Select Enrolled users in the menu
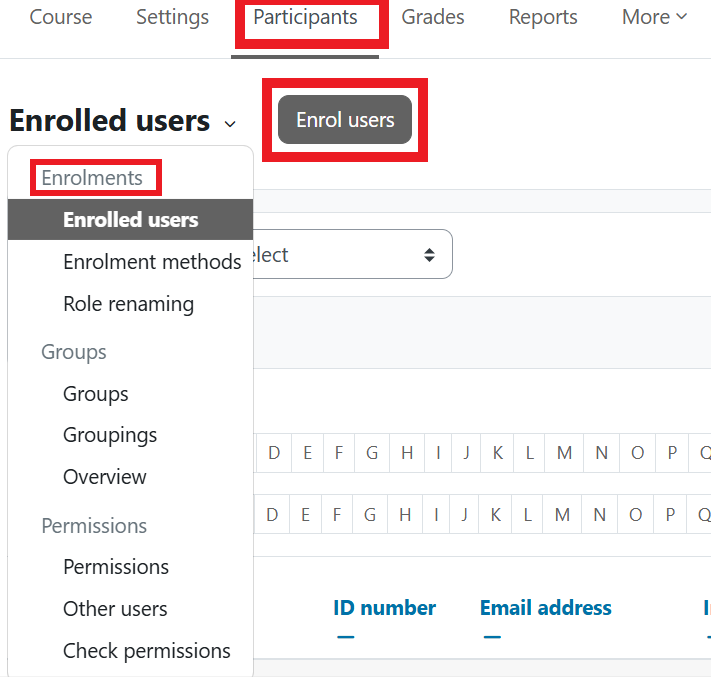 pos(130,220)
